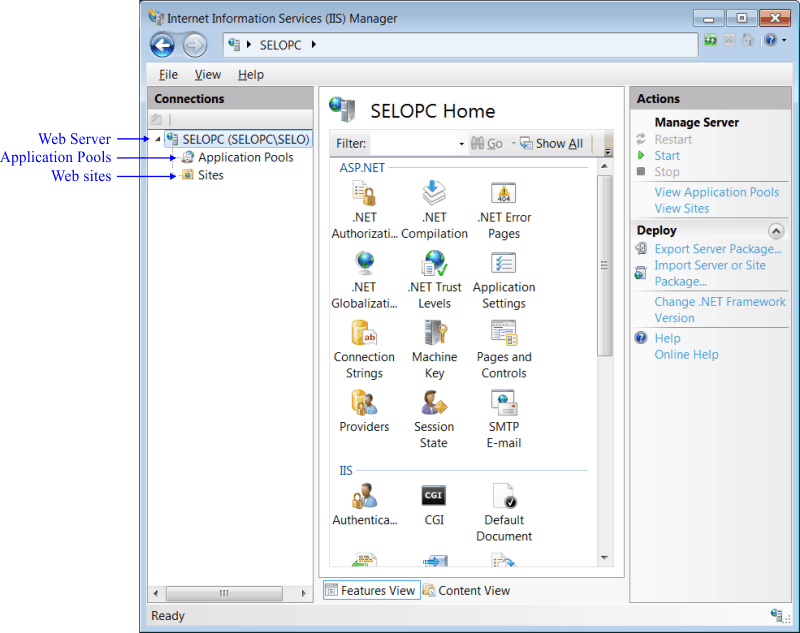This screenshot has height=633, width=800.
Task: Click the Help link in Actions pane
Action: pos(667,338)
